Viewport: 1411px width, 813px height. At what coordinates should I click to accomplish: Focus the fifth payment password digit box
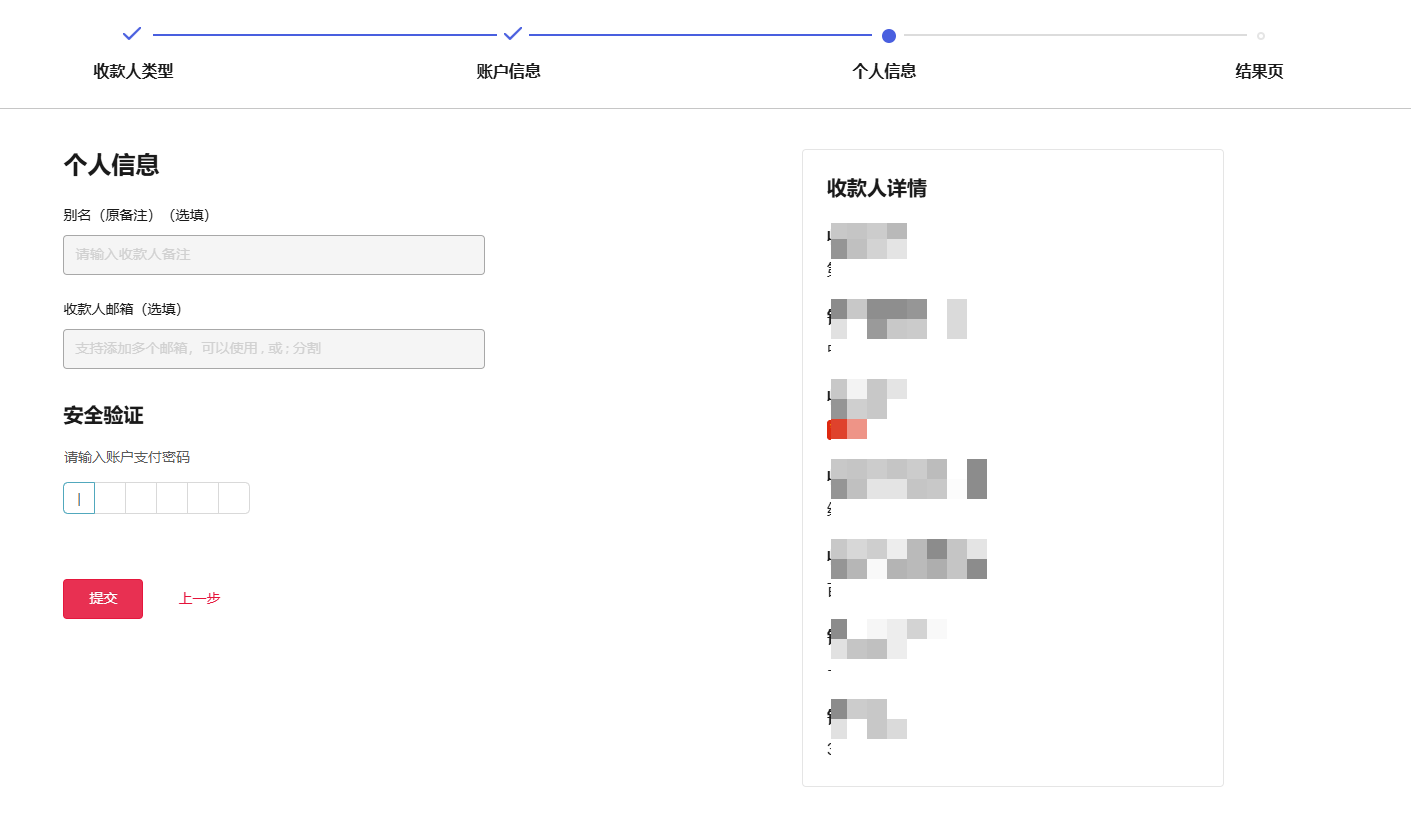tap(203, 498)
